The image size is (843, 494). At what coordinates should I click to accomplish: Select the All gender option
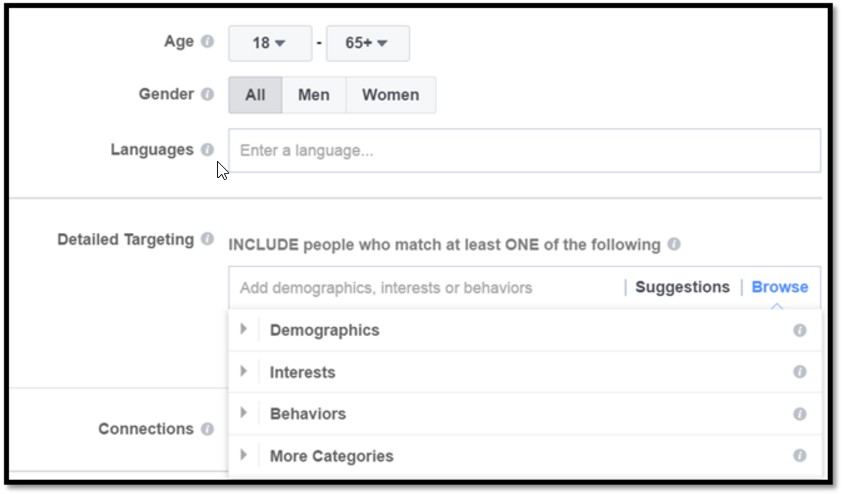pyautogui.click(x=255, y=95)
